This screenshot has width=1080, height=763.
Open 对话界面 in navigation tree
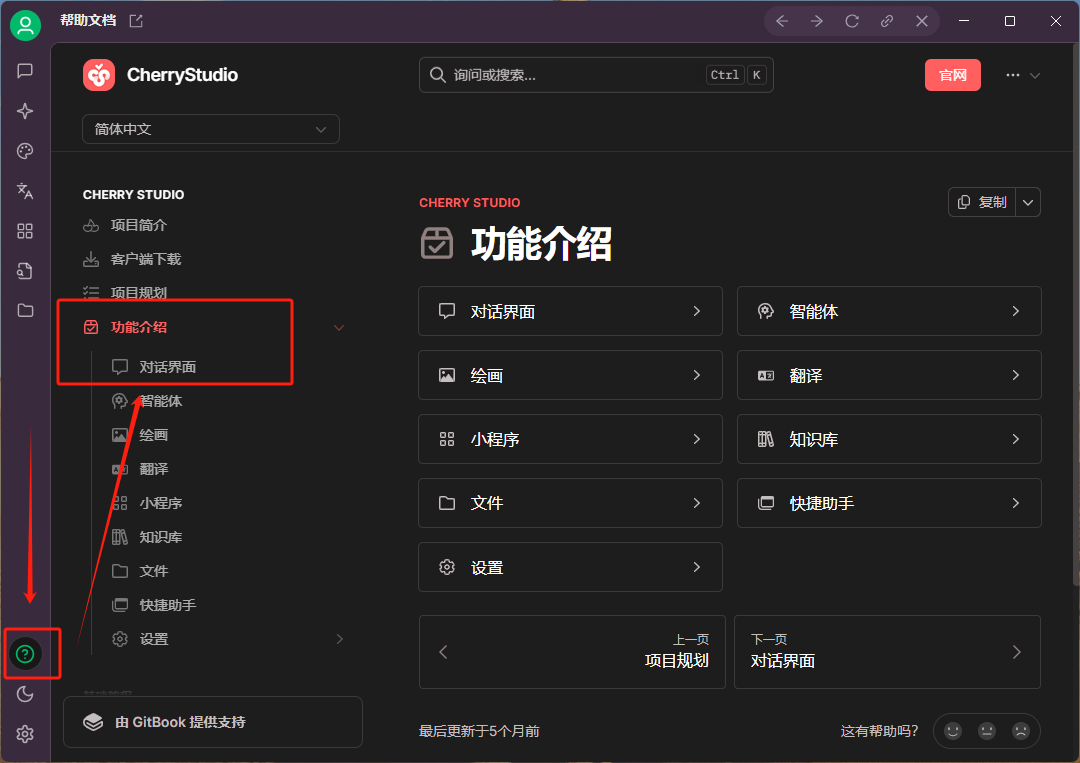167,367
